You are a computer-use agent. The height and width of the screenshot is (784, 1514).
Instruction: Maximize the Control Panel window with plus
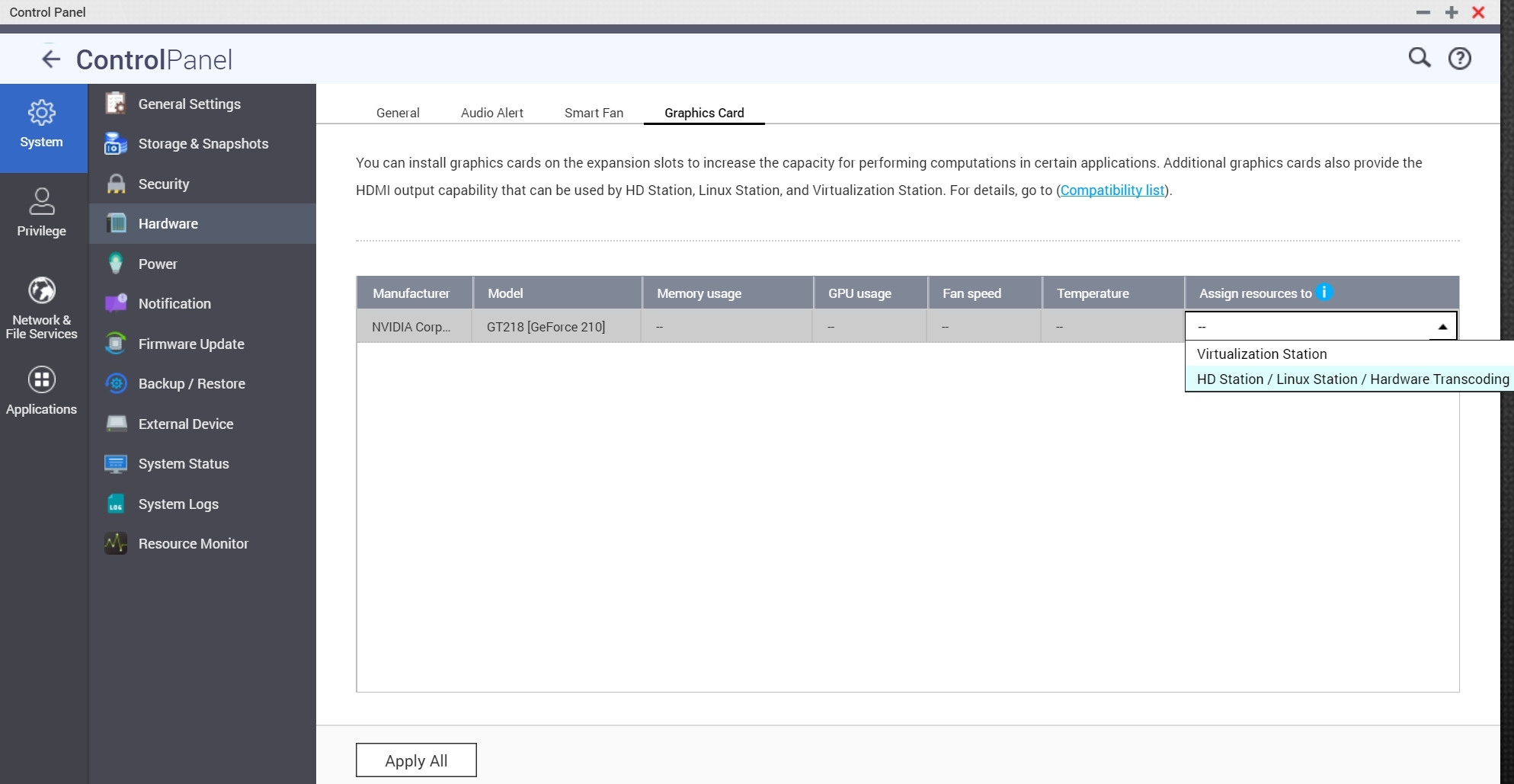[1451, 12]
